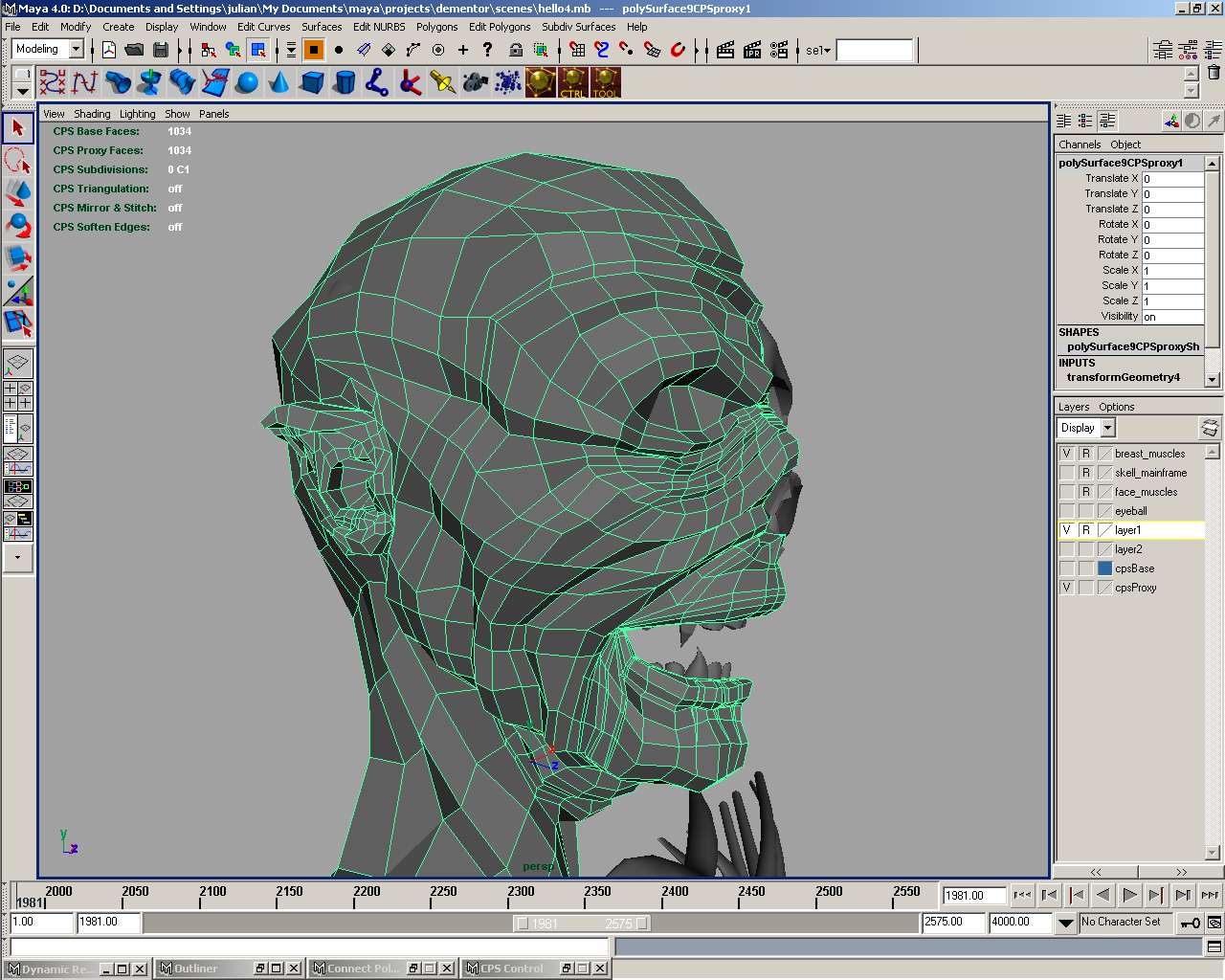Toggle visibility box of eyeball layer

pos(1067,511)
